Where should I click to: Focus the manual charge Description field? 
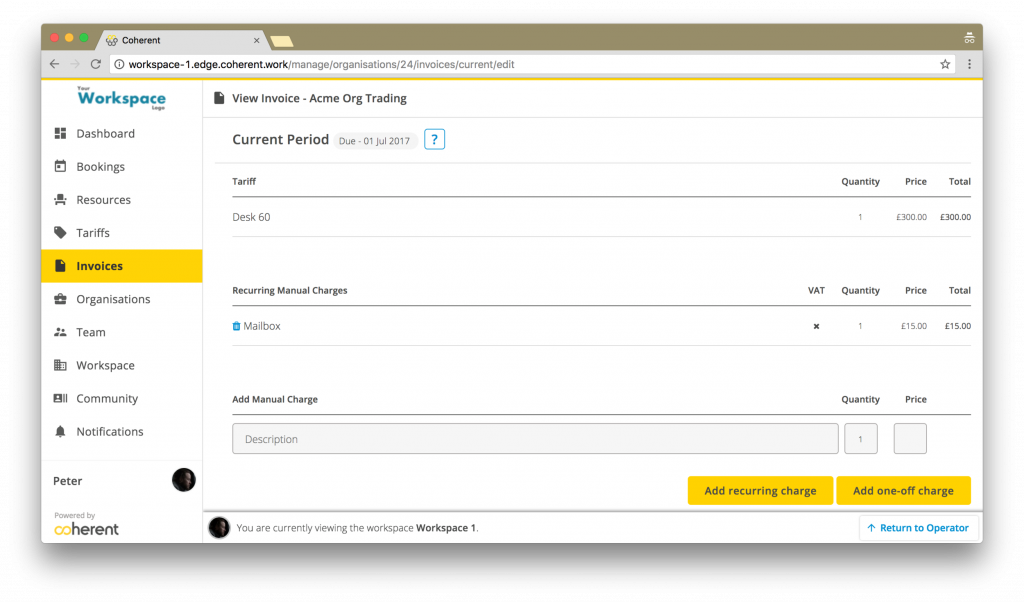(x=536, y=439)
